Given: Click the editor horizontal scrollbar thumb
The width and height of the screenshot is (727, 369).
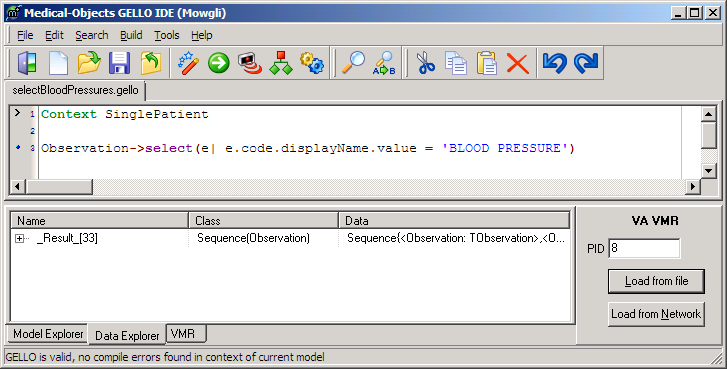Looking at the screenshot, I should 59,186.
